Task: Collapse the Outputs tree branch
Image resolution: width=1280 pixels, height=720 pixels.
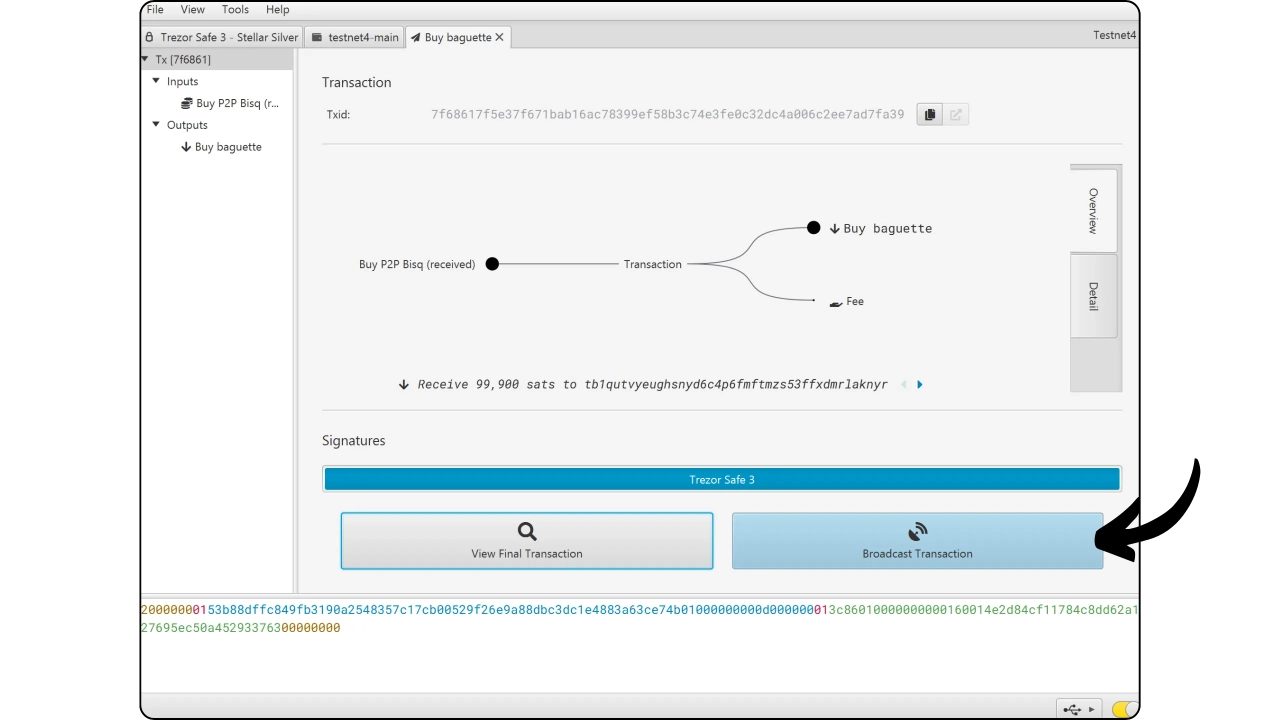Action: pos(156,125)
